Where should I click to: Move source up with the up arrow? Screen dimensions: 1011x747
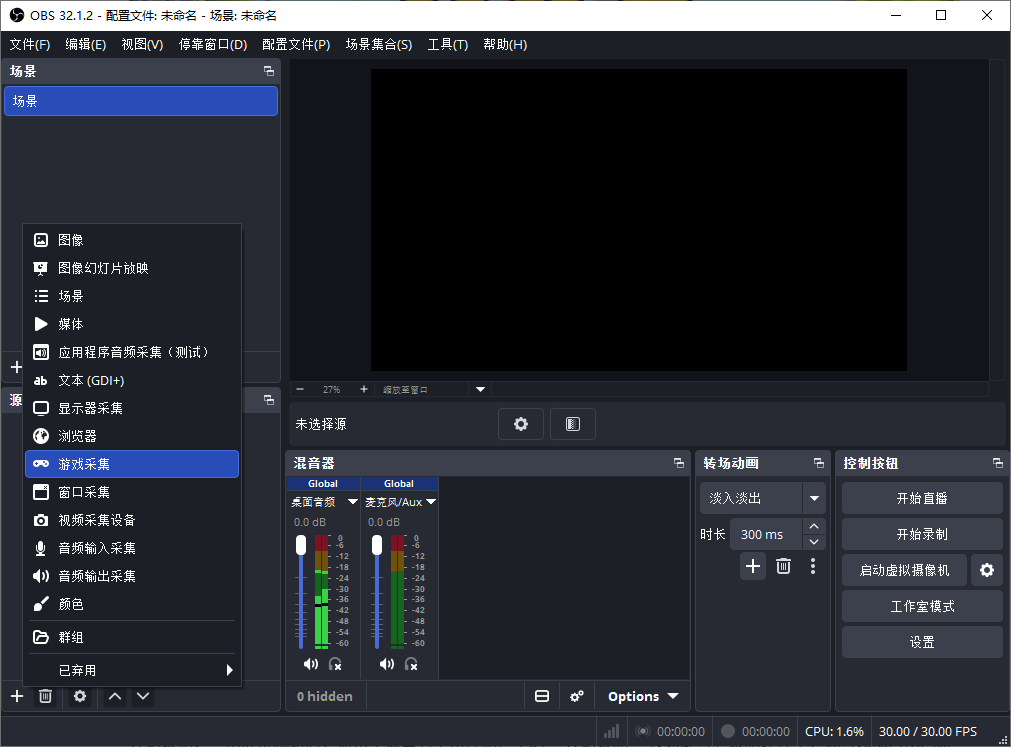pos(115,696)
